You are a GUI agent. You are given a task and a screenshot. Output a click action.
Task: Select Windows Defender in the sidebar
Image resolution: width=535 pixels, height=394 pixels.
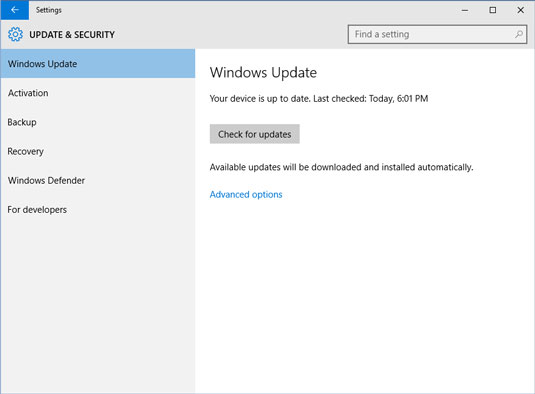(x=98, y=180)
